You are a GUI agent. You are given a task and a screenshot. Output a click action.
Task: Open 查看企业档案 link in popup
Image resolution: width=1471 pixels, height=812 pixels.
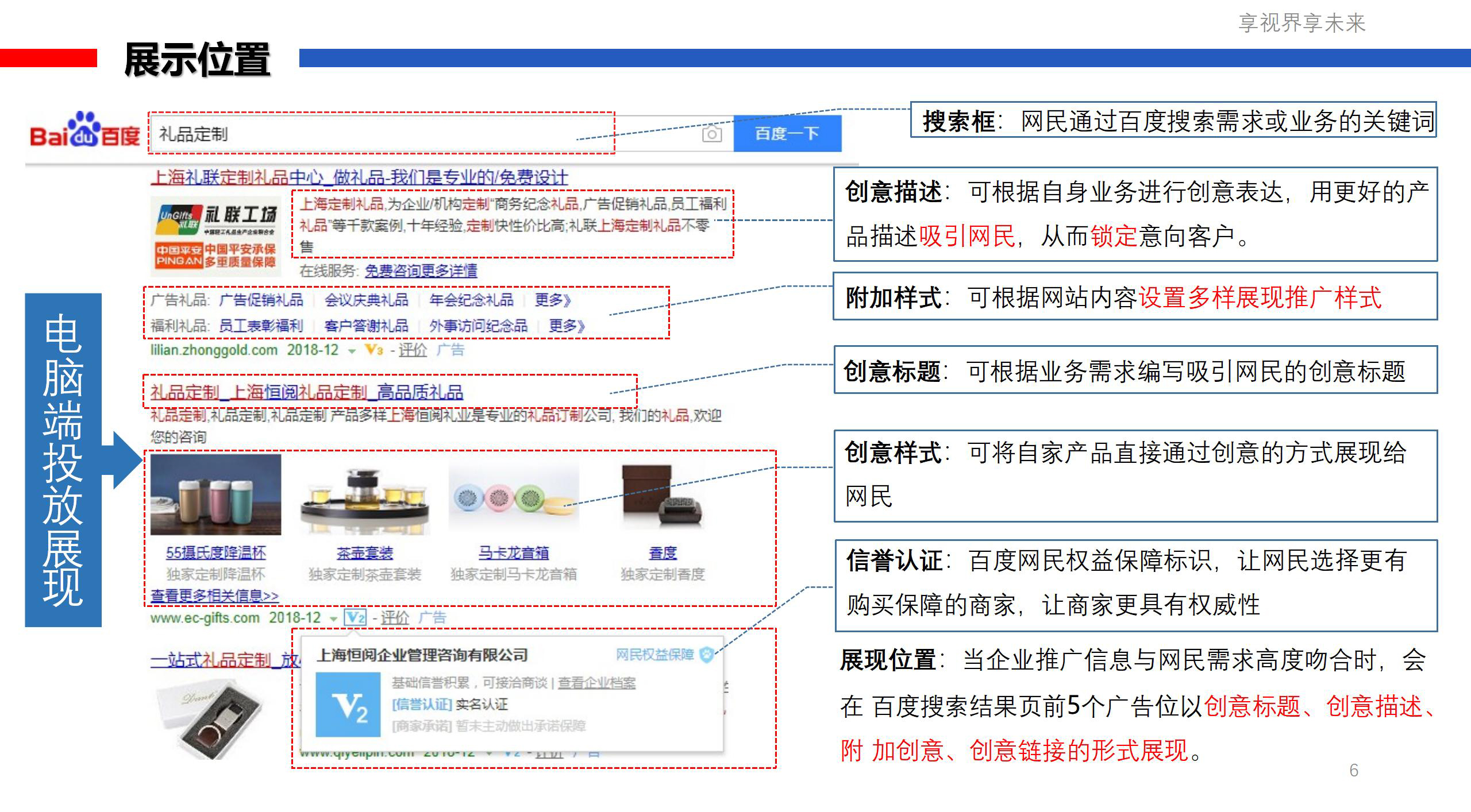click(596, 682)
